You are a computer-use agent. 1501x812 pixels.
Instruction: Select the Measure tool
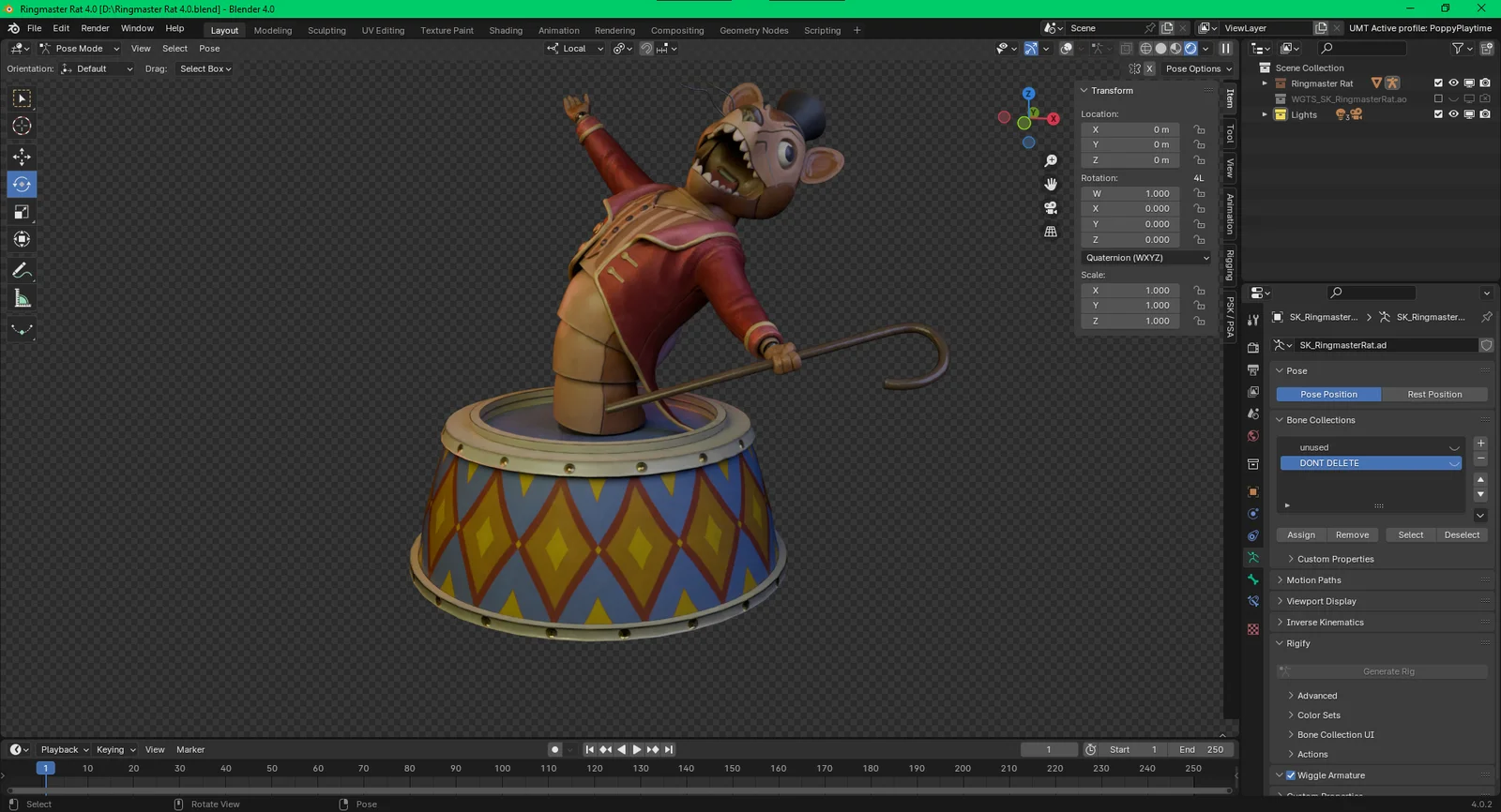click(22, 298)
